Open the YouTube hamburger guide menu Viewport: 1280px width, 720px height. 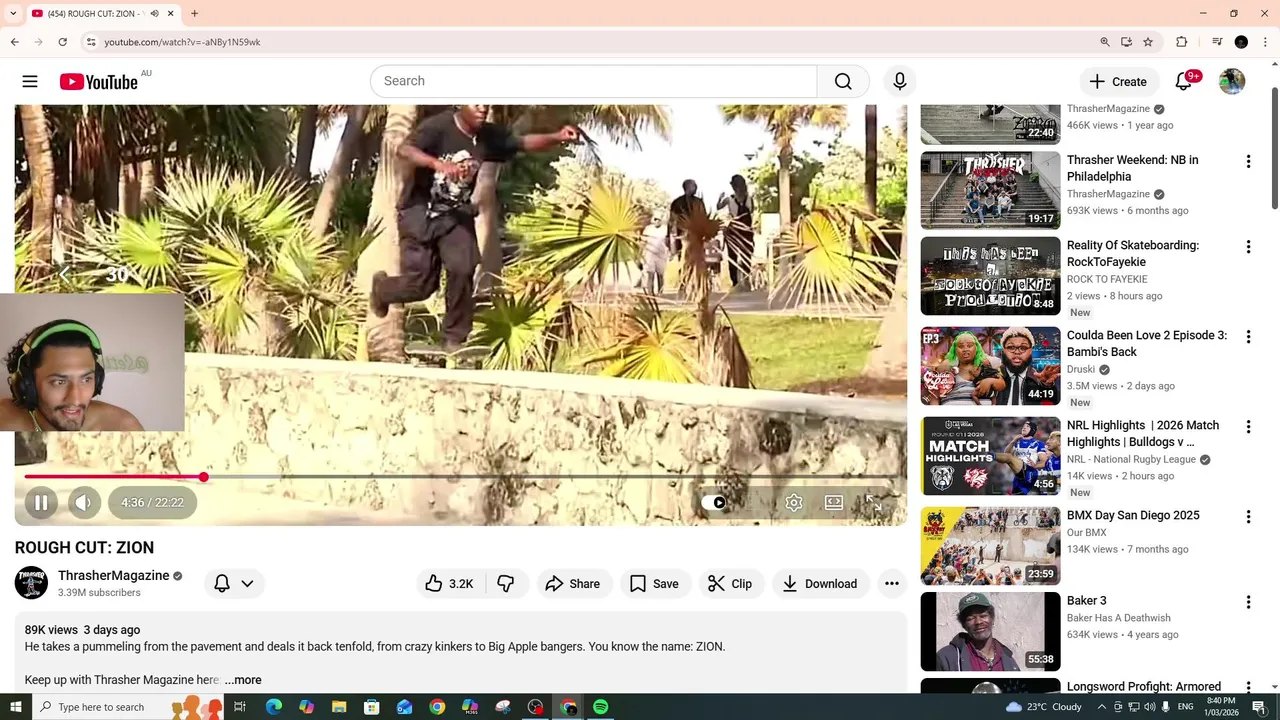30,82
